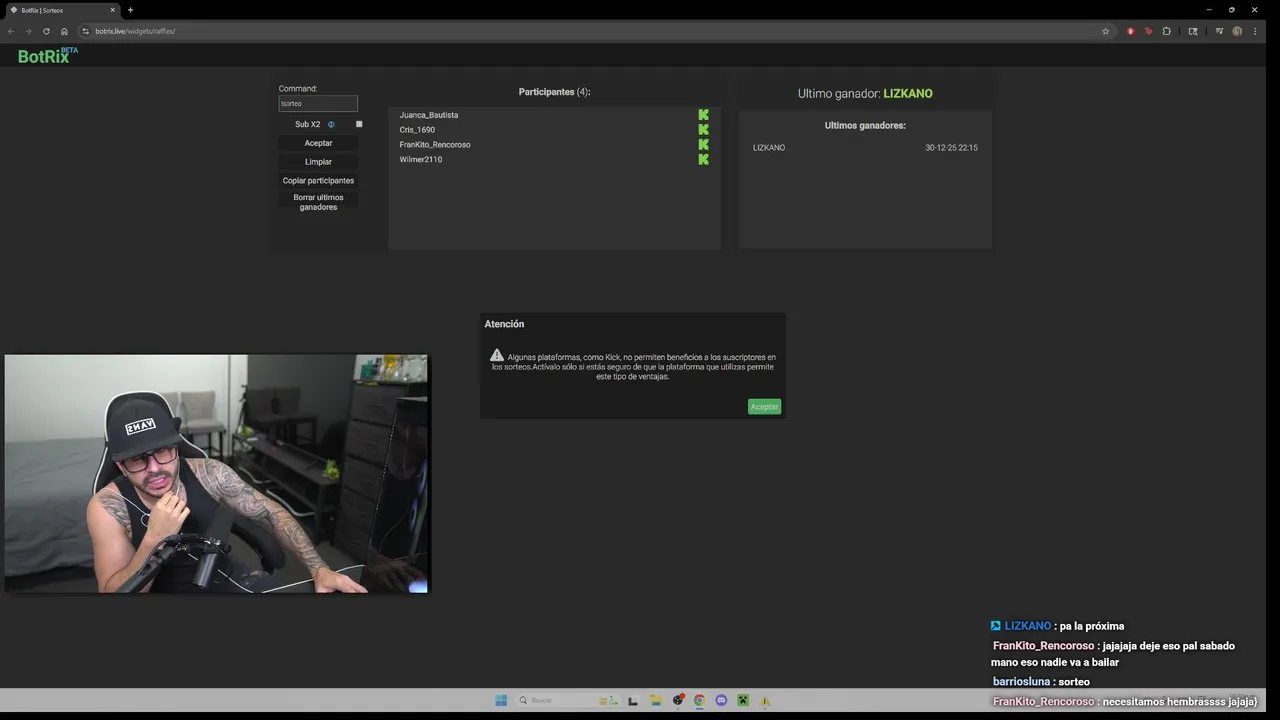Select participant Cris_1690
Screen dimensions: 1280x720
point(417,130)
